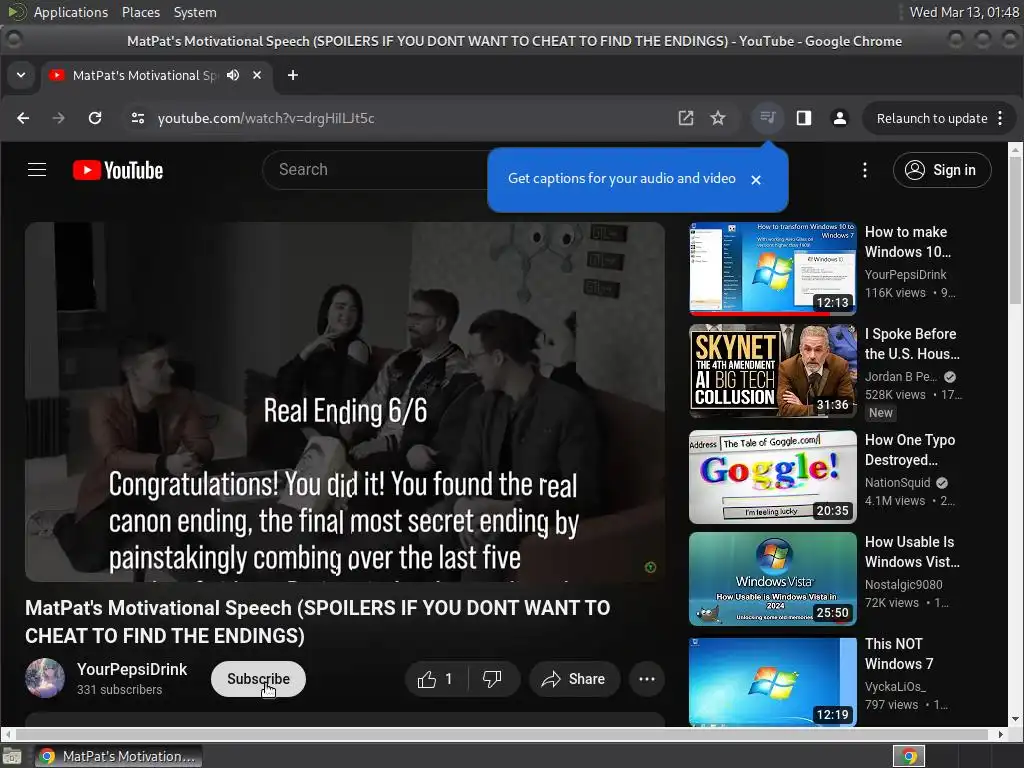The image size is (1024, 768).
Task: Open SKYNET Jordan Peterson video thumbnail
Action: (773, 371)
